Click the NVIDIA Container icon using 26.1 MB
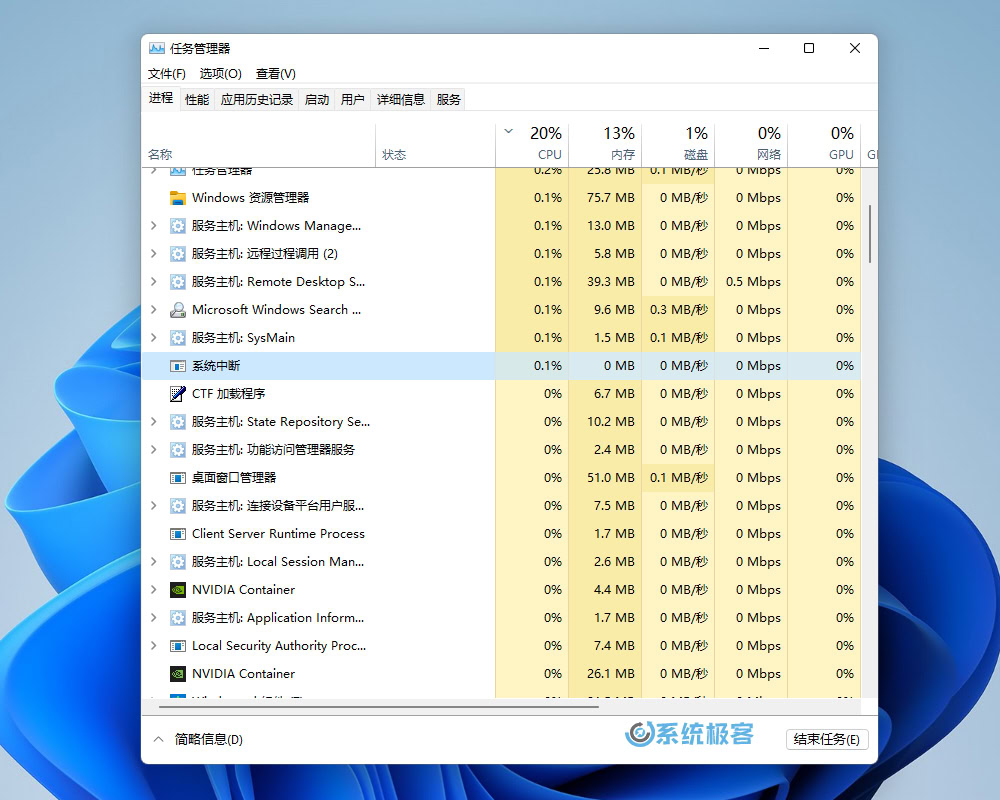The image size is (1000, 800). pos(178,674)
